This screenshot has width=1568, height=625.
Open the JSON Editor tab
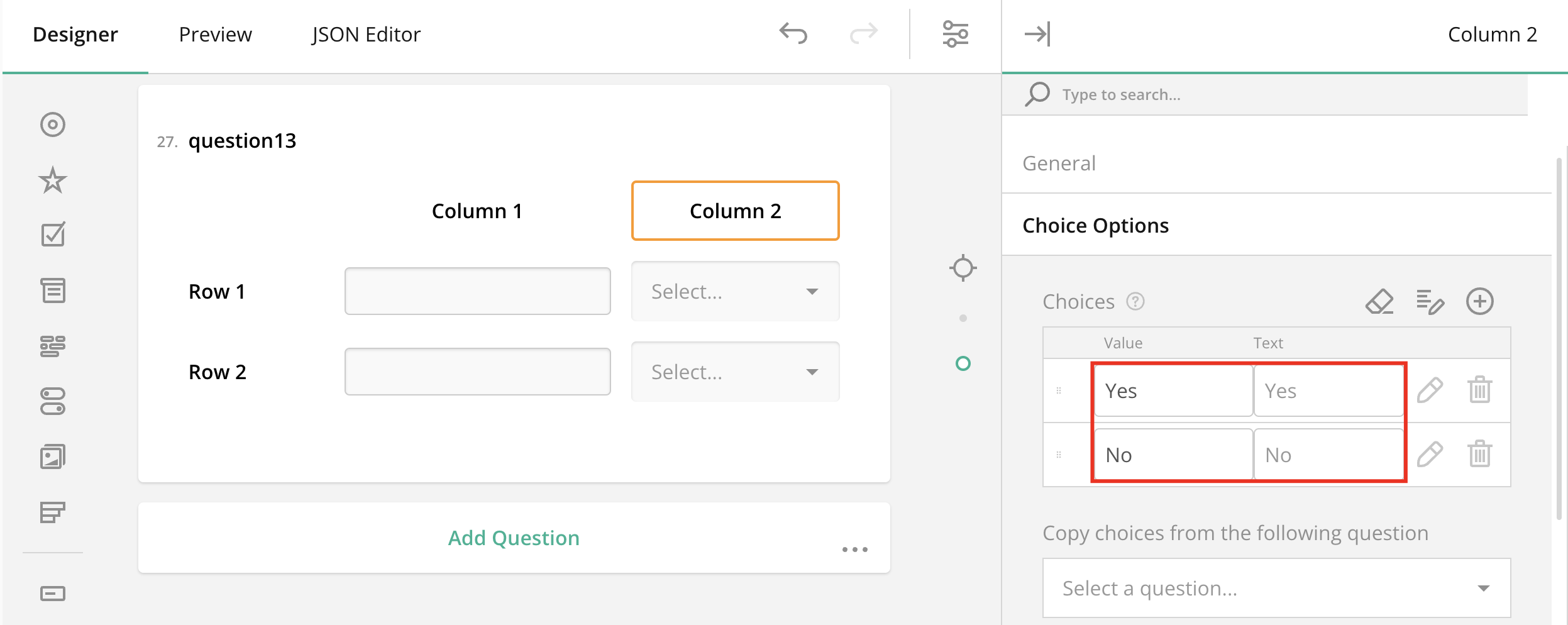pos(365,35)
